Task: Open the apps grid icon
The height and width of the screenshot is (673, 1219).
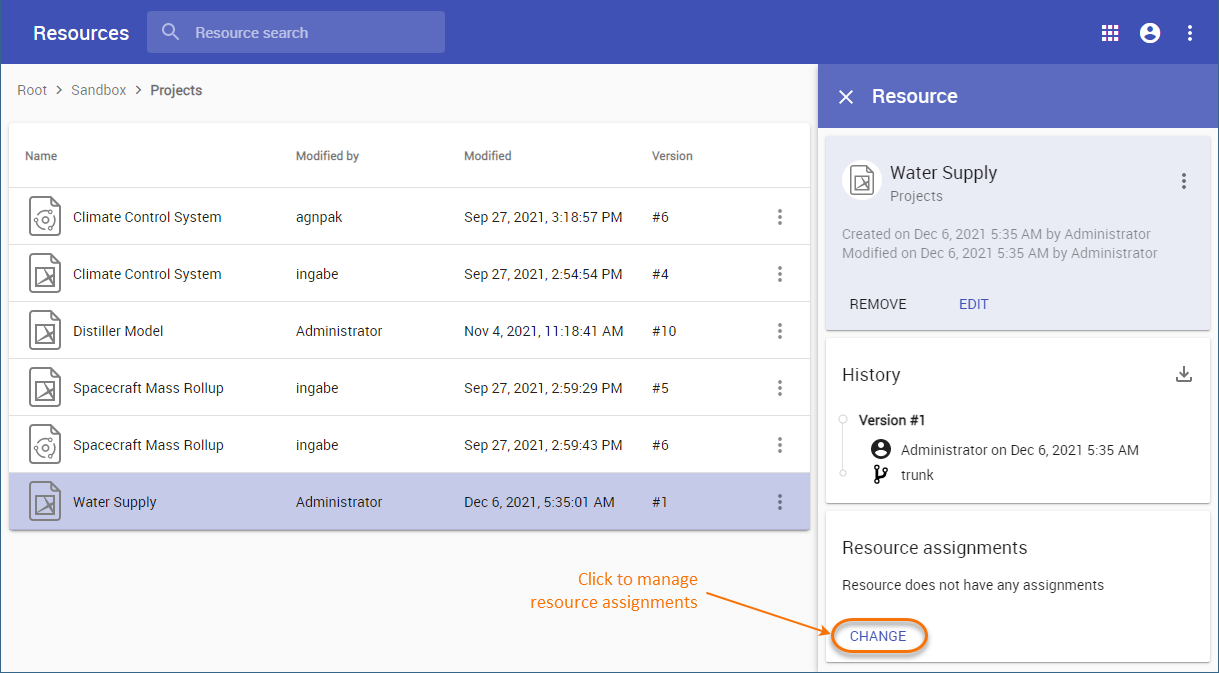Action: [x=1110, y=33]
